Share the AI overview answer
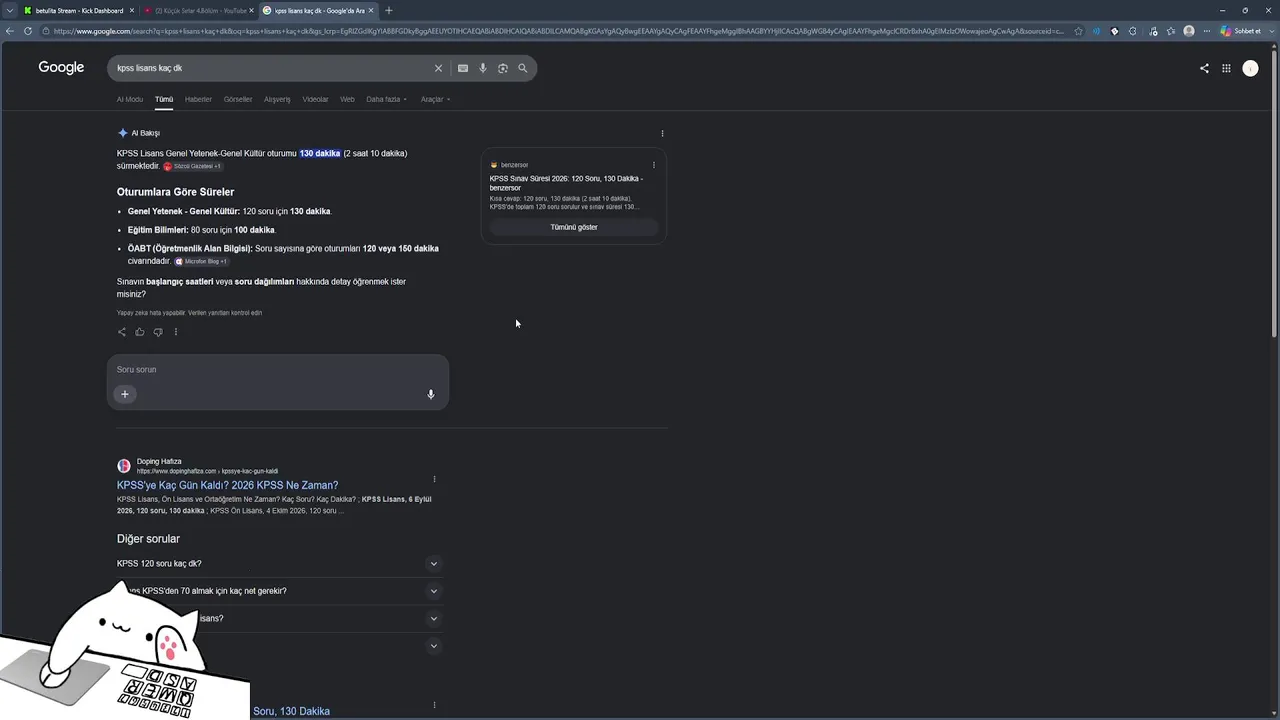Image resolution: width=1280 pixels, height=720 pixels. coord(122,332)
